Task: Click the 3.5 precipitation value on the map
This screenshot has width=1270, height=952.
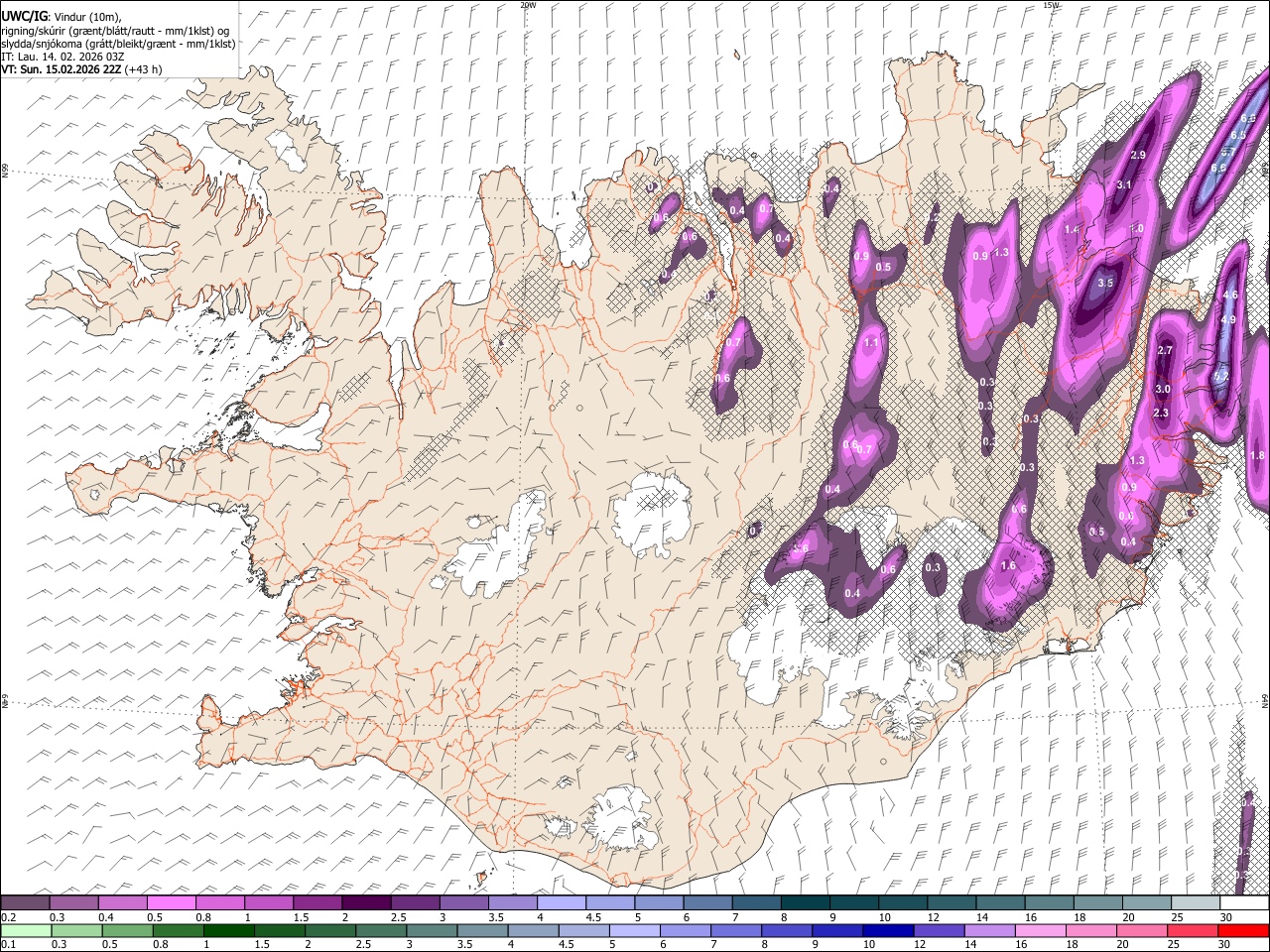Action: pos(1106,283)
